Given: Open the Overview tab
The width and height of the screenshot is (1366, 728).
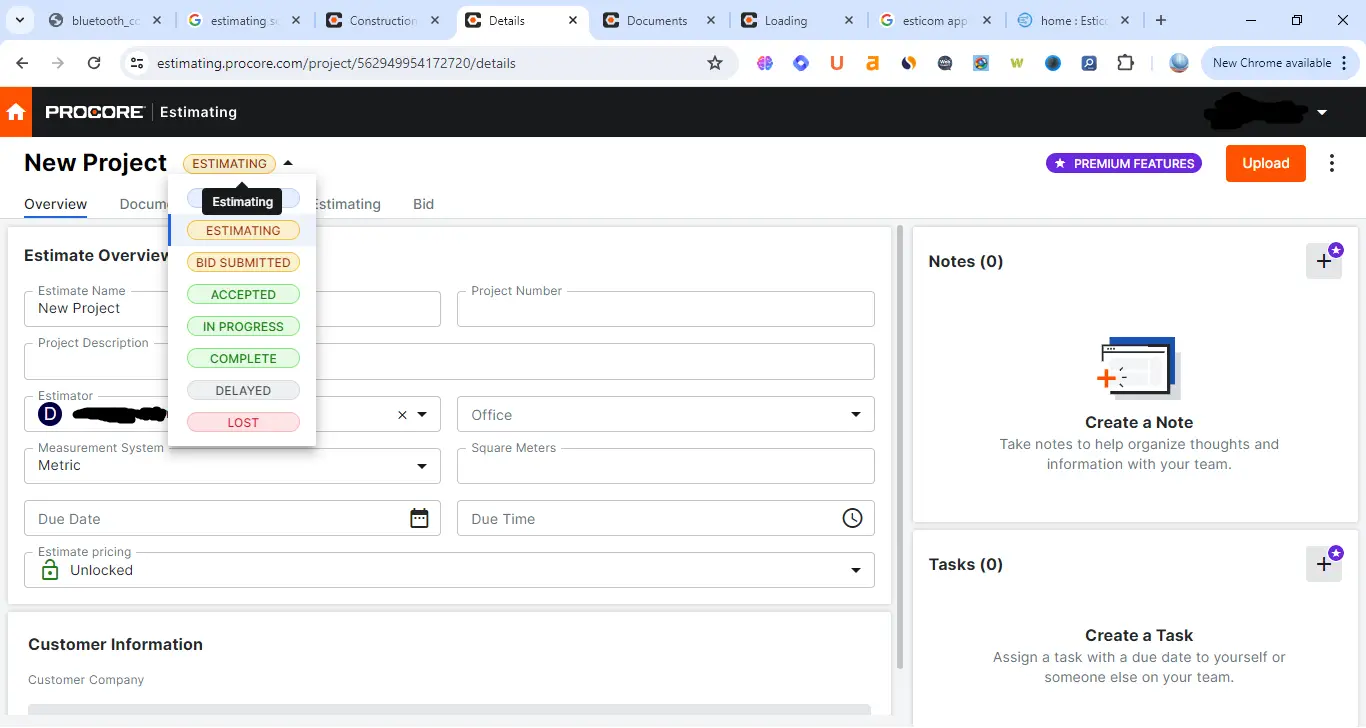Looking at the screenshot, I should (55, 204).
